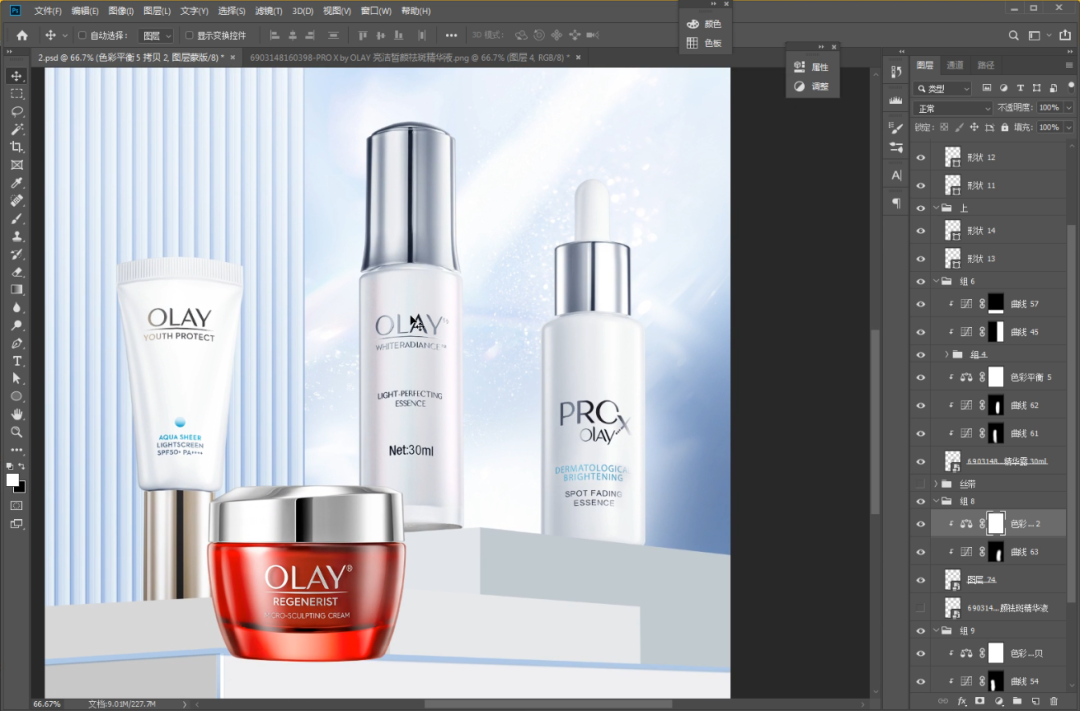1080x711 pixels.
Task: Toggle the layer filter on/off switch
Action: 1071,86
